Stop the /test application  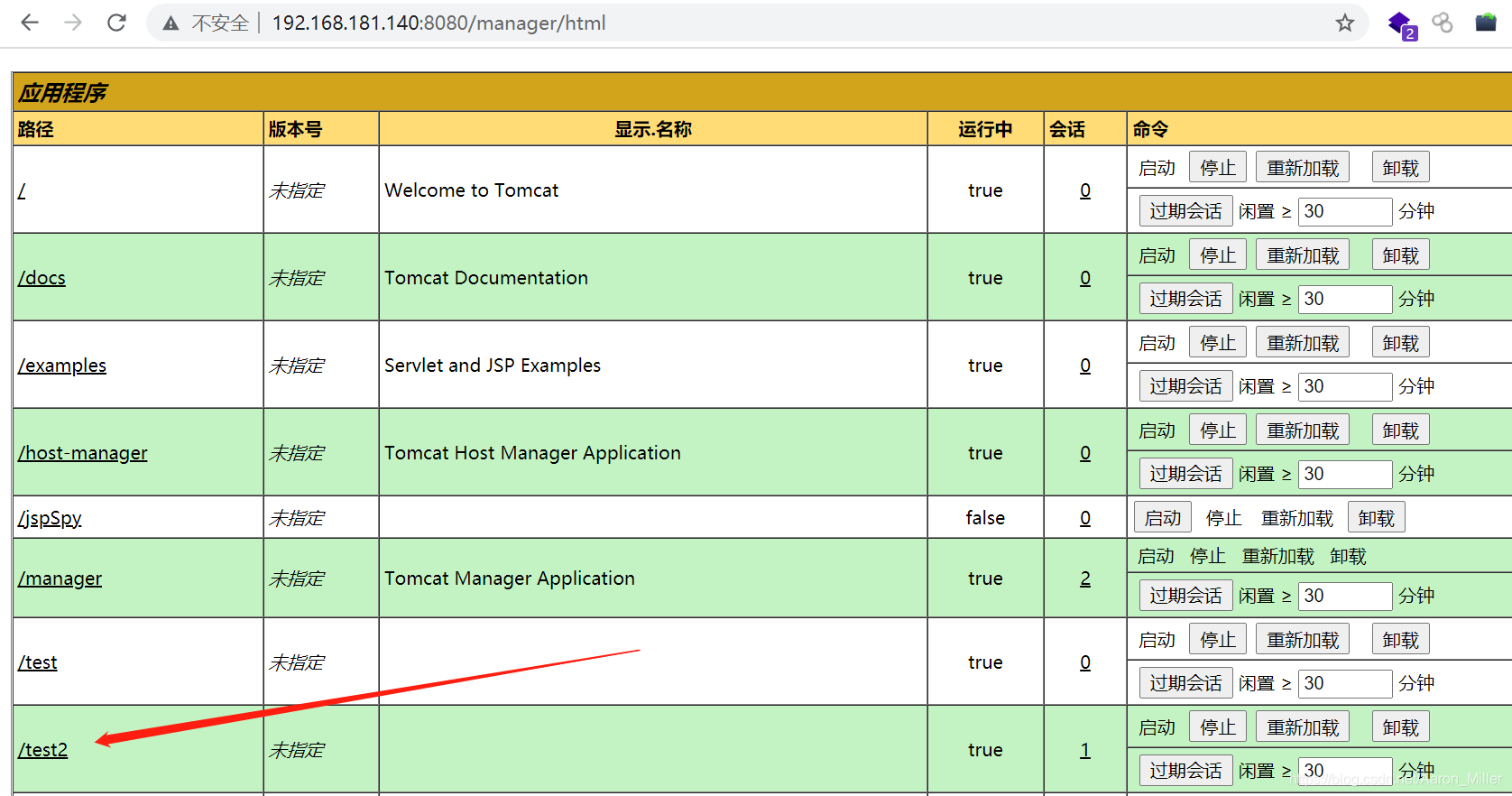point(1218,640)
